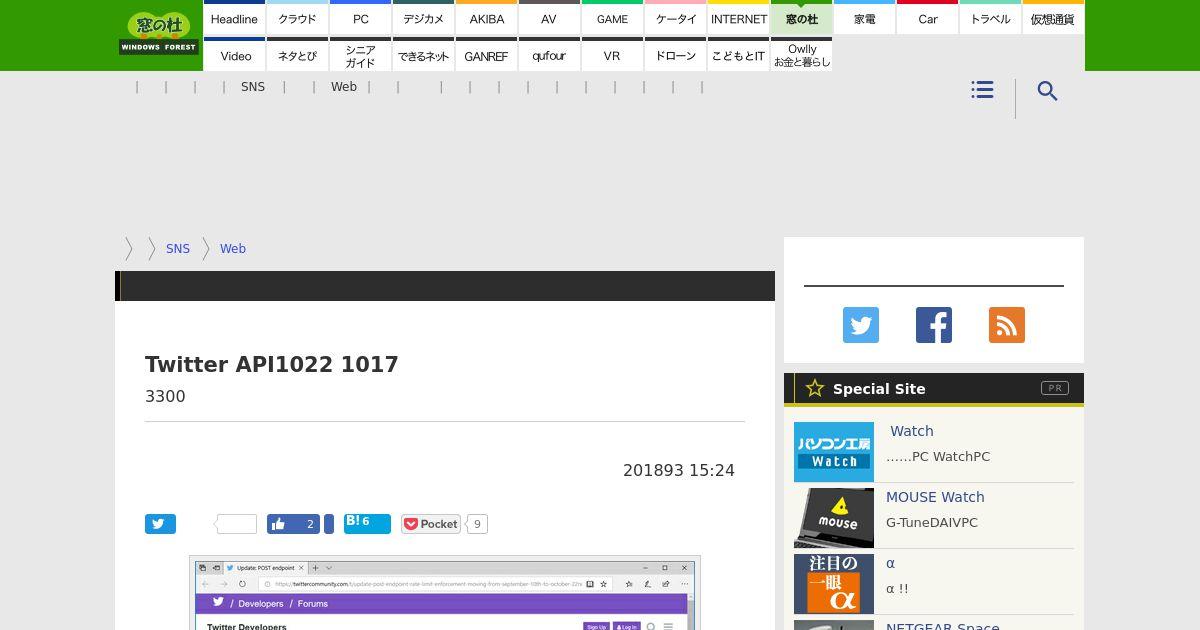Image resolution: width=1200 pixels, height=630 pixels.
Task: Click the Special Site star icon
Action: click(815, 388)
